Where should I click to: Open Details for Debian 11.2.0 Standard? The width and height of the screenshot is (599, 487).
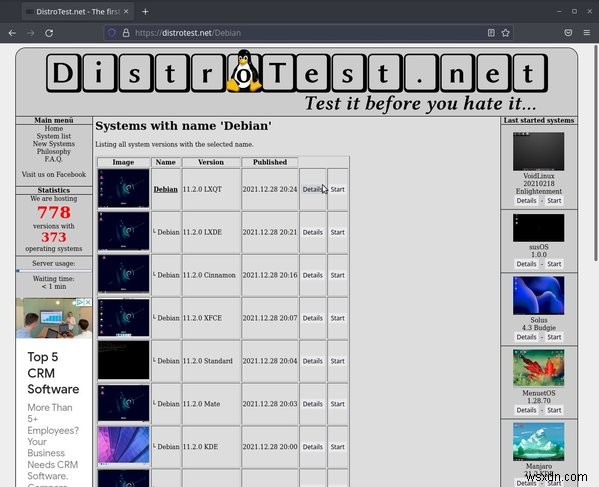pos(312,361)
